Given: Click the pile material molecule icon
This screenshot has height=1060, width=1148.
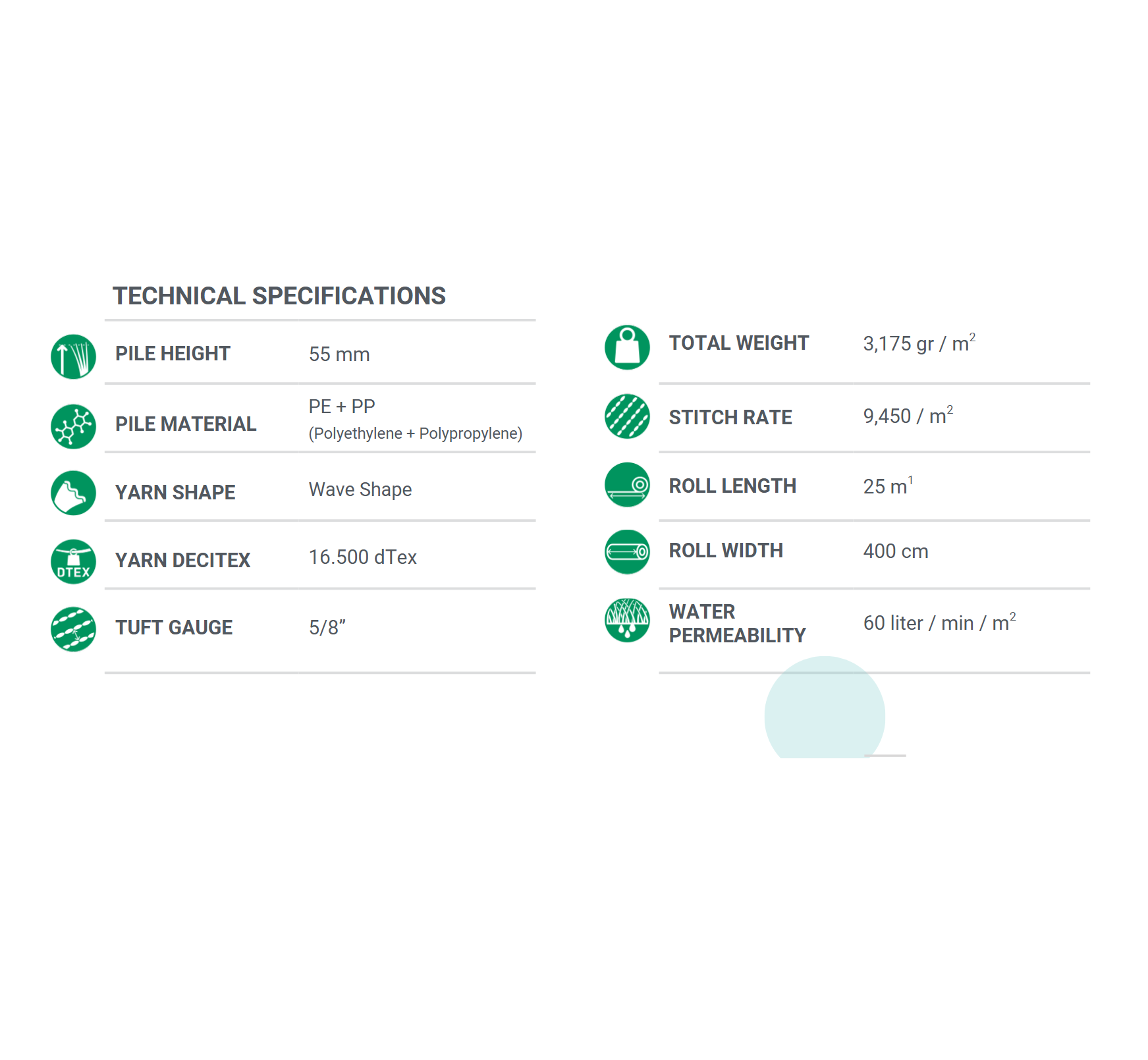Looking at the screenshot, I should tap(73, 426).
